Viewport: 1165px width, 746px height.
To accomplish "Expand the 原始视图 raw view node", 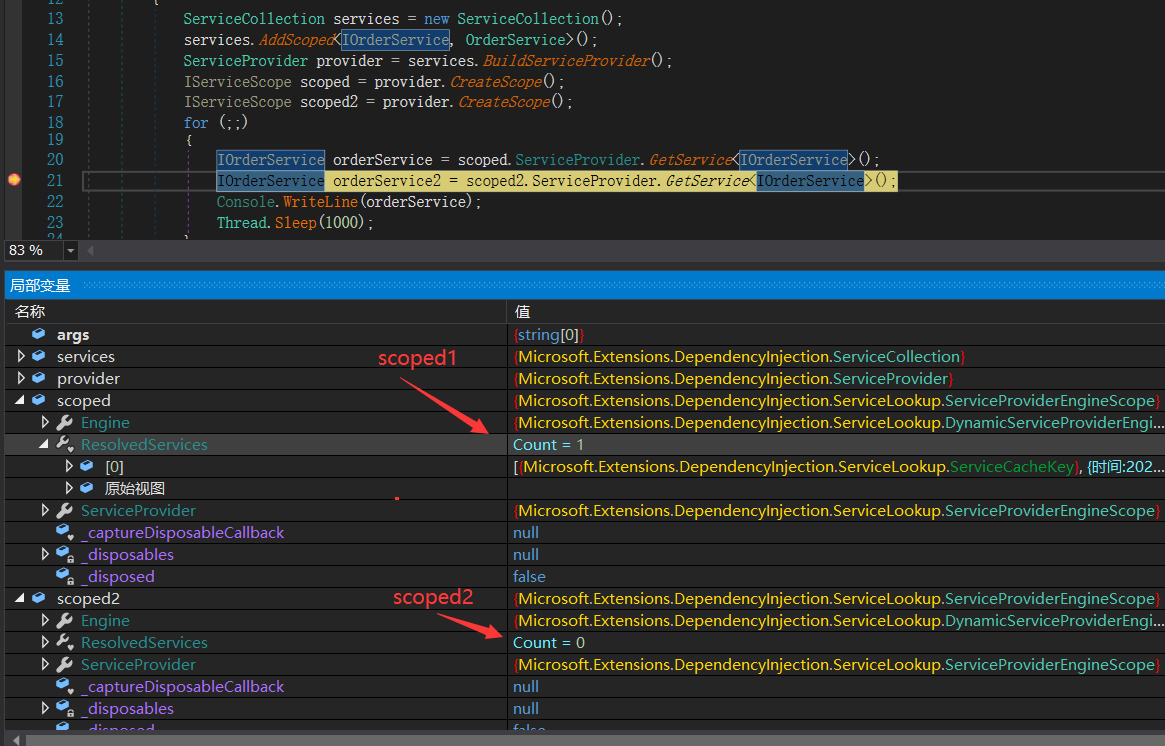I will point(70,489).
